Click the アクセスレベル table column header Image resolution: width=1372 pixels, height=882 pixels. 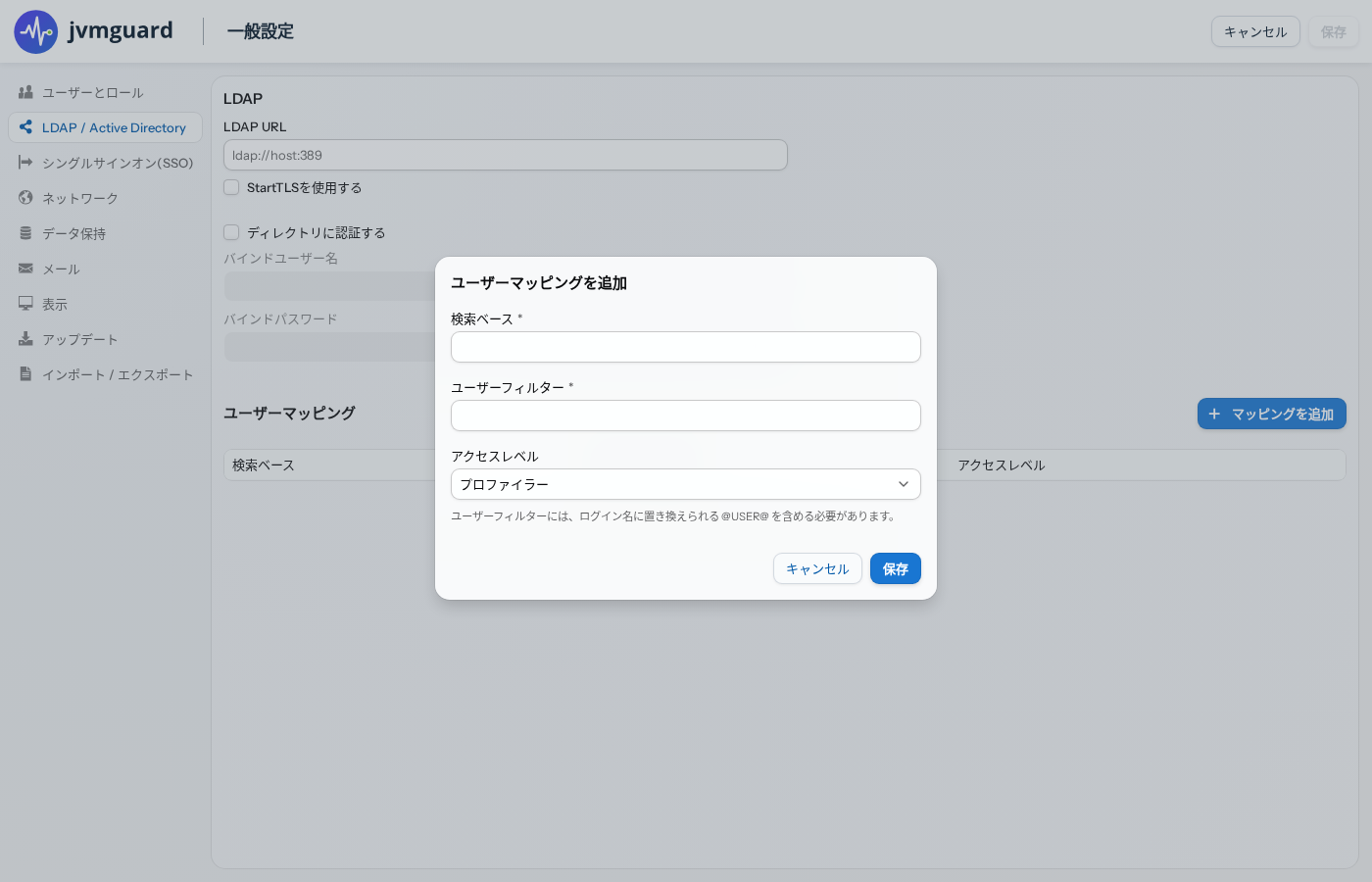coord(1002,465)
